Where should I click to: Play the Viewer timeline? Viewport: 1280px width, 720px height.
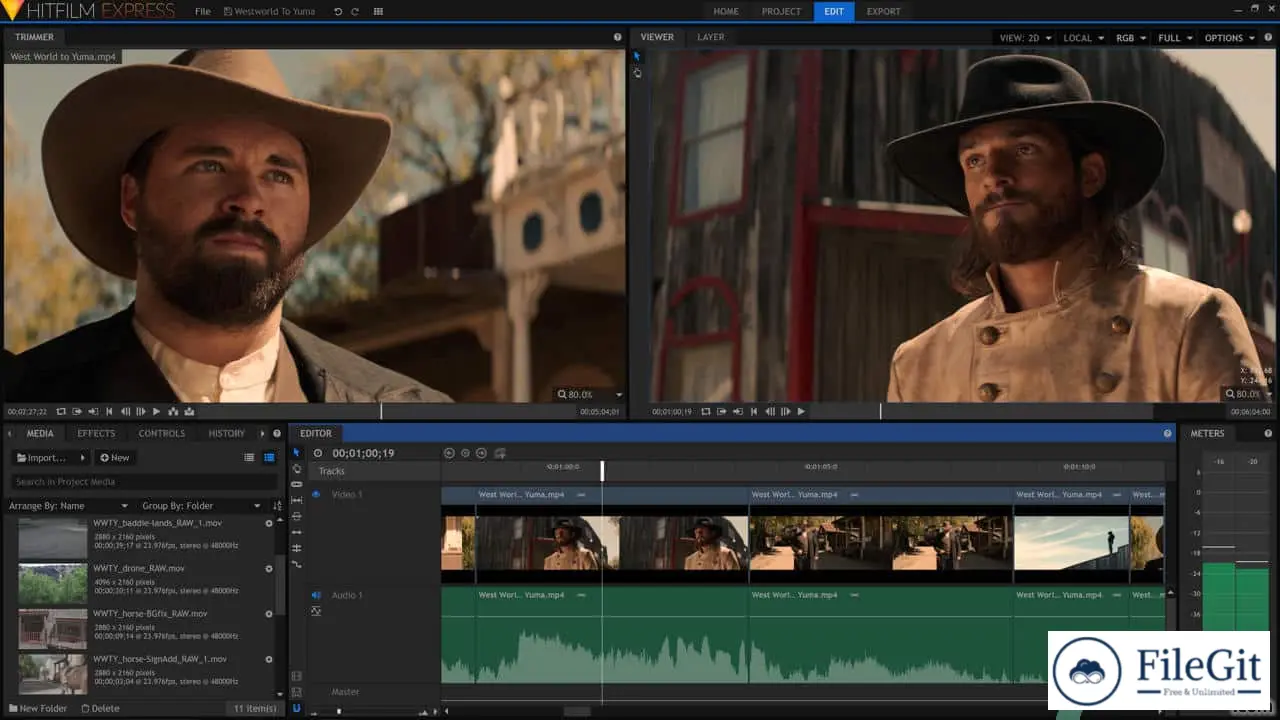[x=801, y=411]
